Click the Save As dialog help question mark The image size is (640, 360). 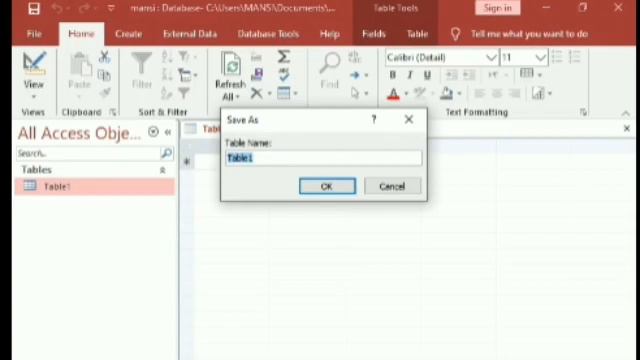point(374,119)
